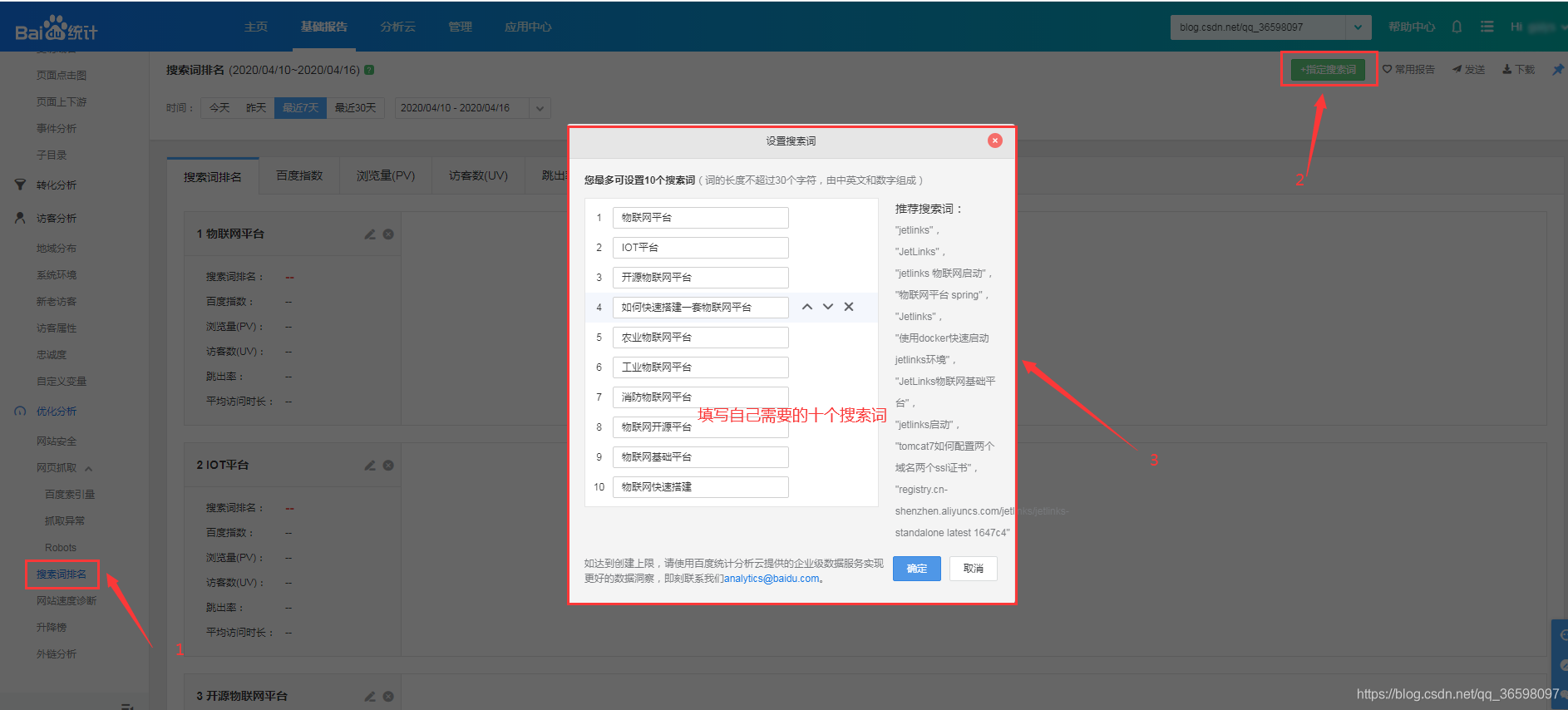Select 主页 in top navigation
1568x710 pixels.
tap(256, 27)
